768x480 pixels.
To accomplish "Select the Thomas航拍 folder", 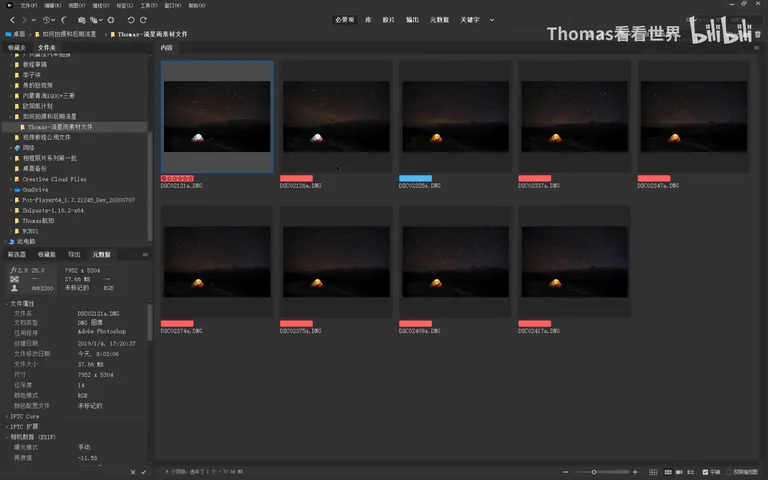I will pyautogui.click(x=38, y=221).
